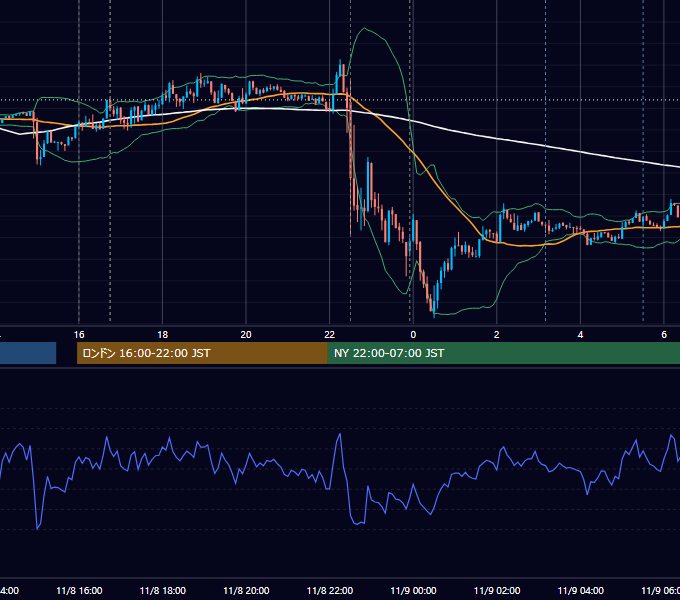The image size is (680, 600).
Task: Click the 16 hour axis label
Action: 79,335
